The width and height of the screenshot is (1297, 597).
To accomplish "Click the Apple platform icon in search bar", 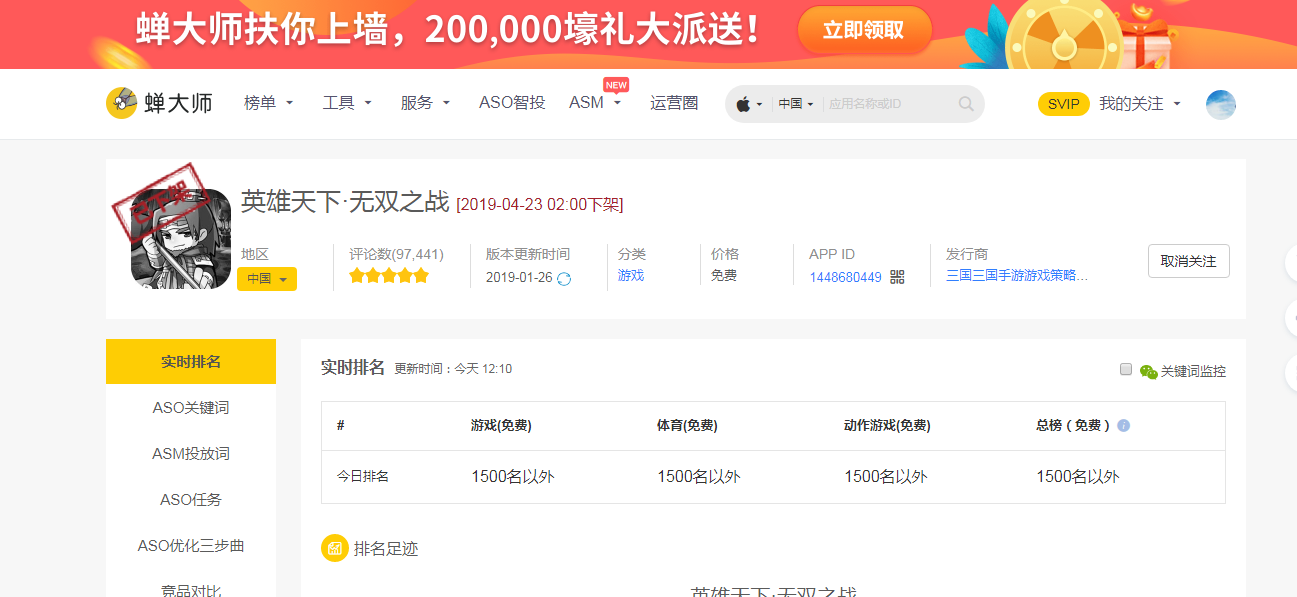I will (743, 104).
